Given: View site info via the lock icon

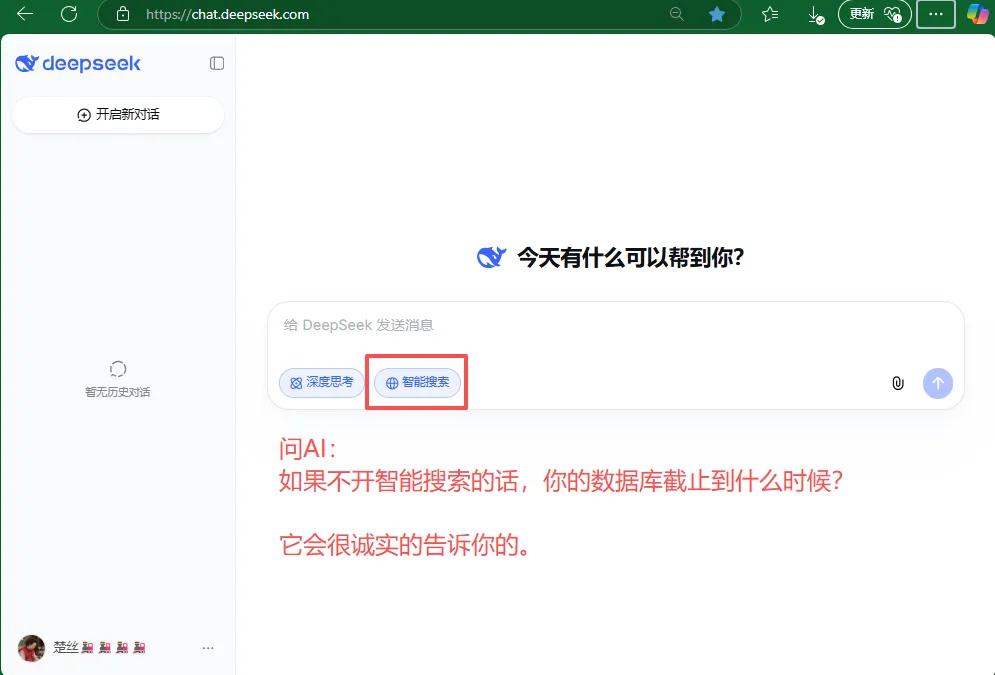Looking at the screenshot, I should pyautogui.click(x=123, y=14).
